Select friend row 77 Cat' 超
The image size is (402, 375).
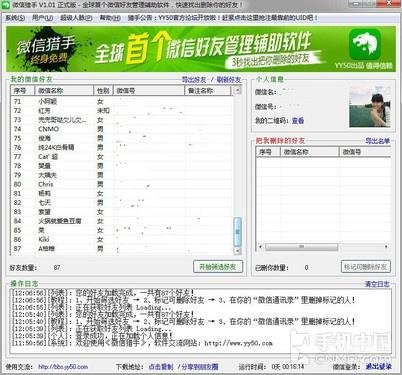tap(122, 157)
